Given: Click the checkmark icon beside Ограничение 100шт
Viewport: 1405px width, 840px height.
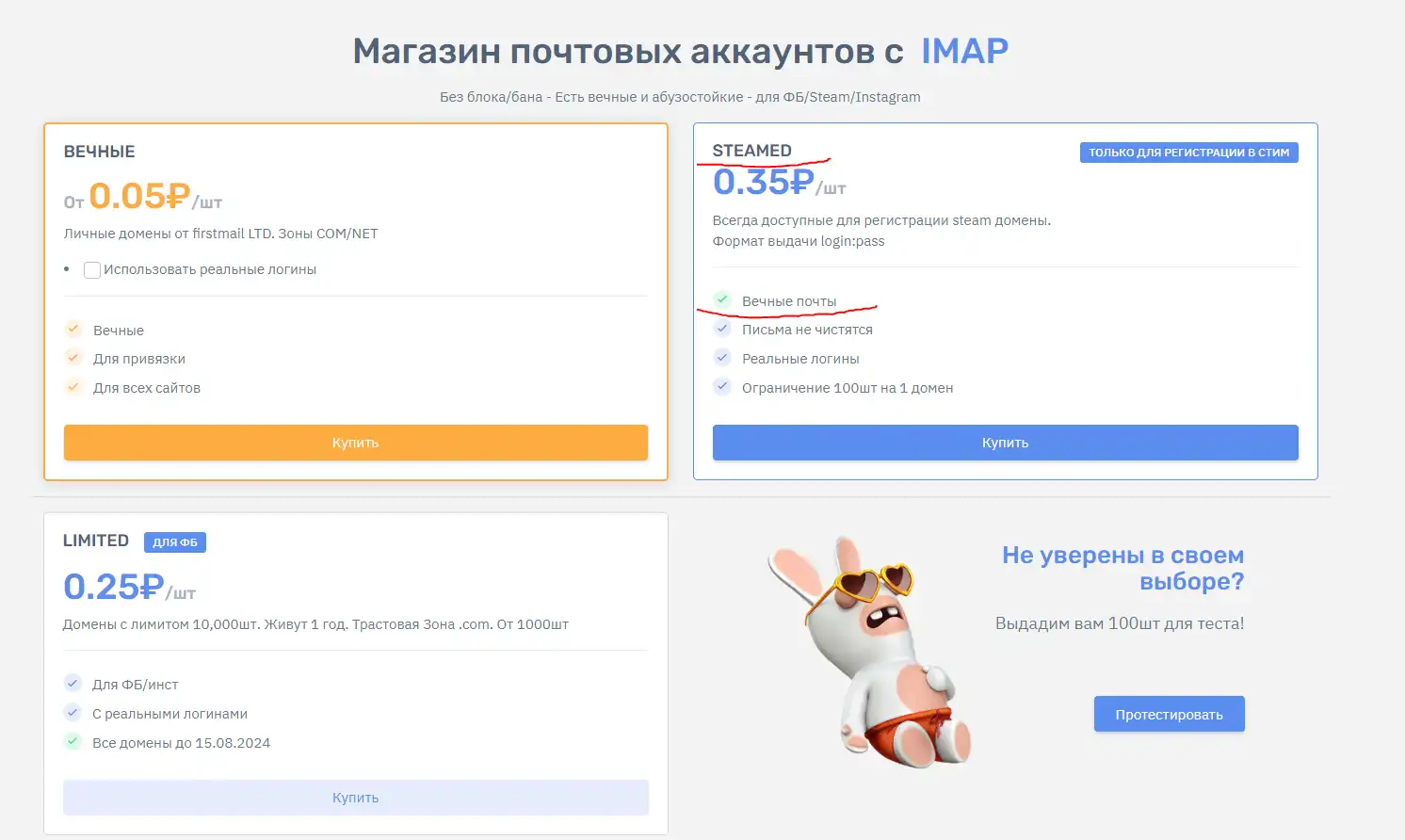Looking at the screenshot, I should click(x=722, y=387).
